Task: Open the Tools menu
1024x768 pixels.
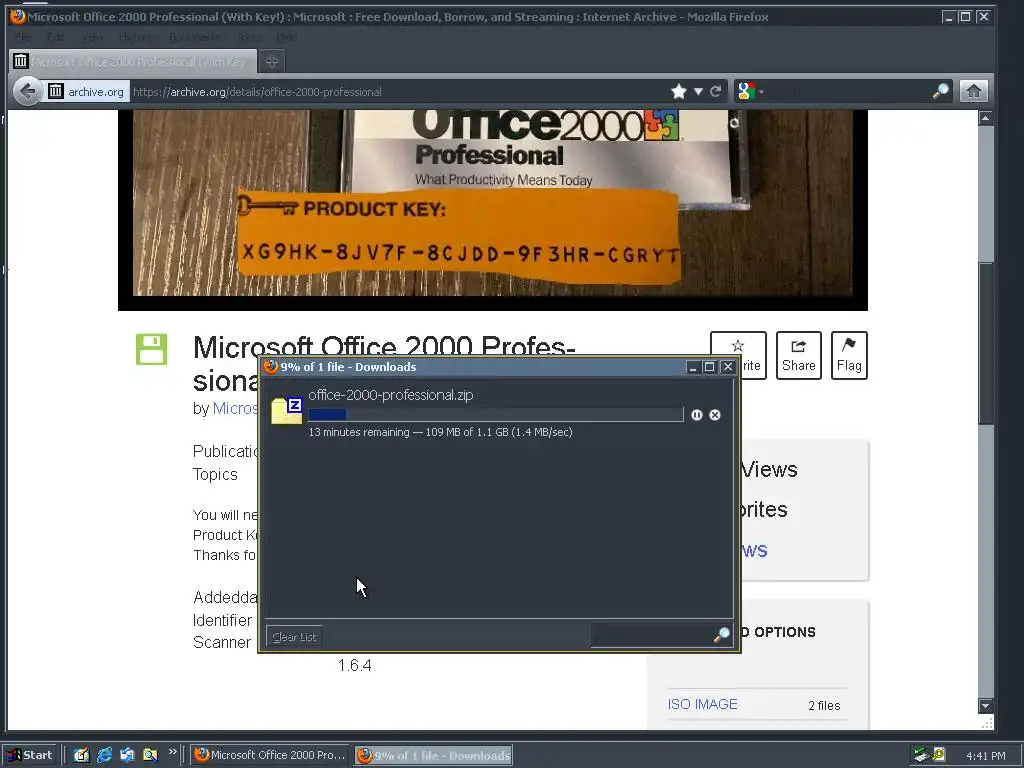Action: (x=248, y=37)
